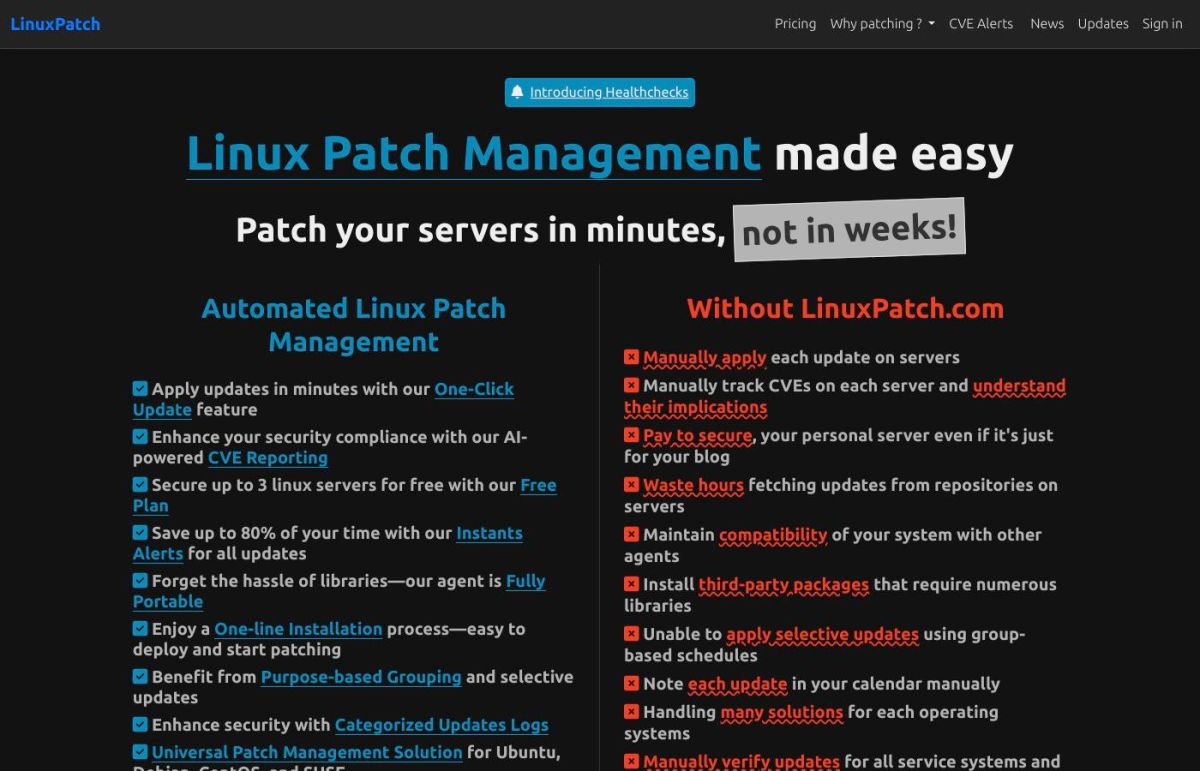
Task: Click X icon beside Install third-party packages
Action: (631, 583)
